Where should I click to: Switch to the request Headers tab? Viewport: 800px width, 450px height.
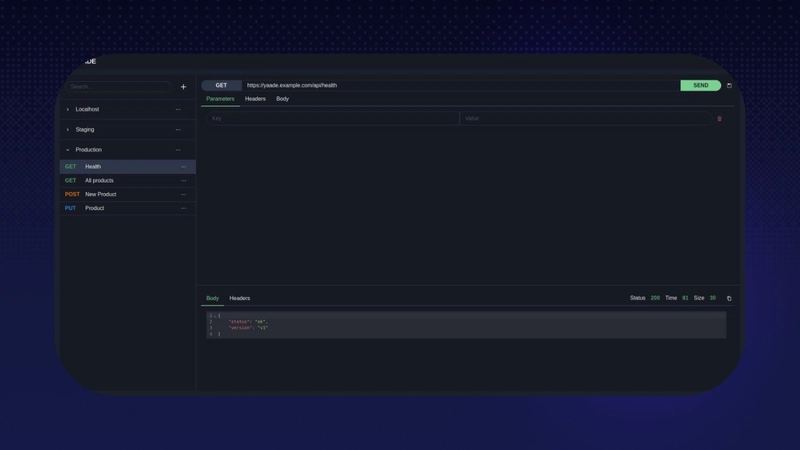[x=255, y=99]
